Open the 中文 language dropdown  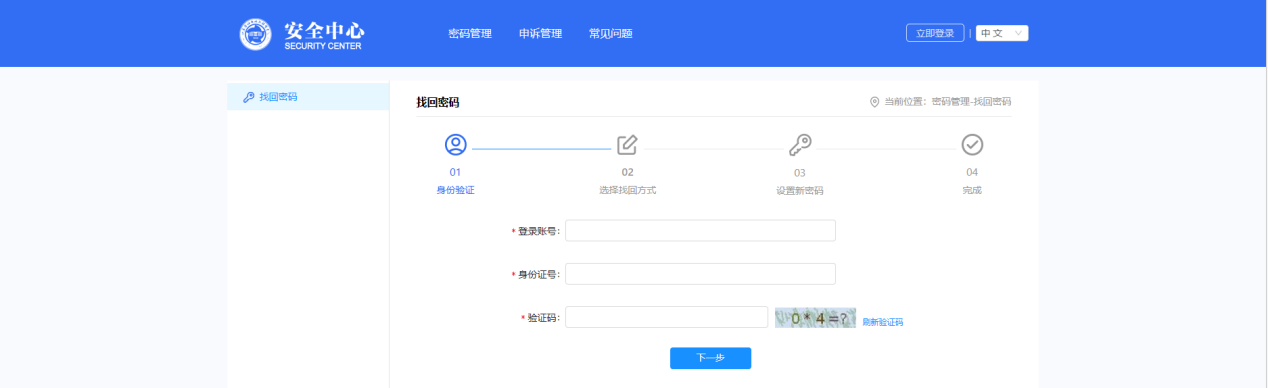[1002, 33]
